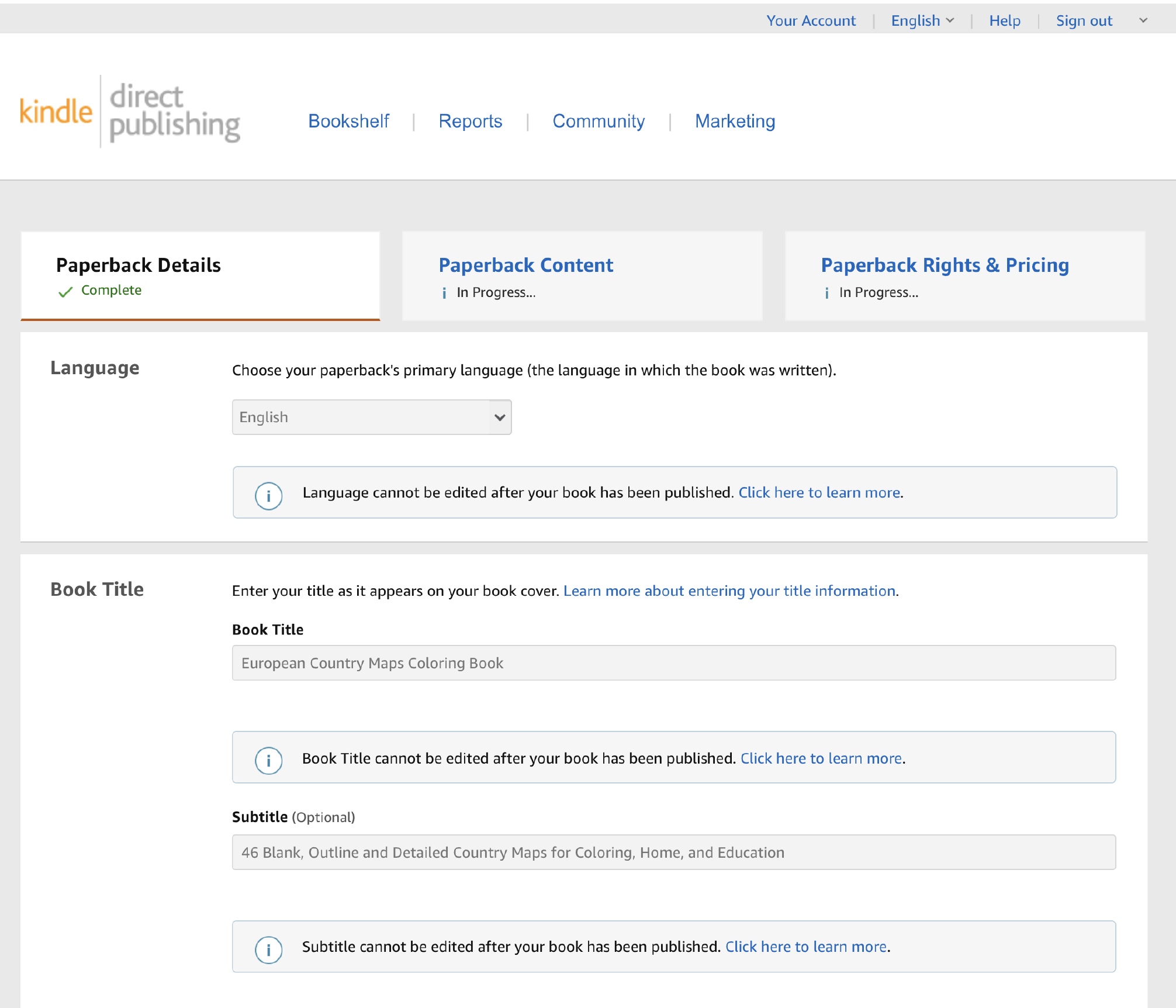Click the info icon in Subtitle notice
This screenshot has height=1008, width=1176.
tap(268, 950)
